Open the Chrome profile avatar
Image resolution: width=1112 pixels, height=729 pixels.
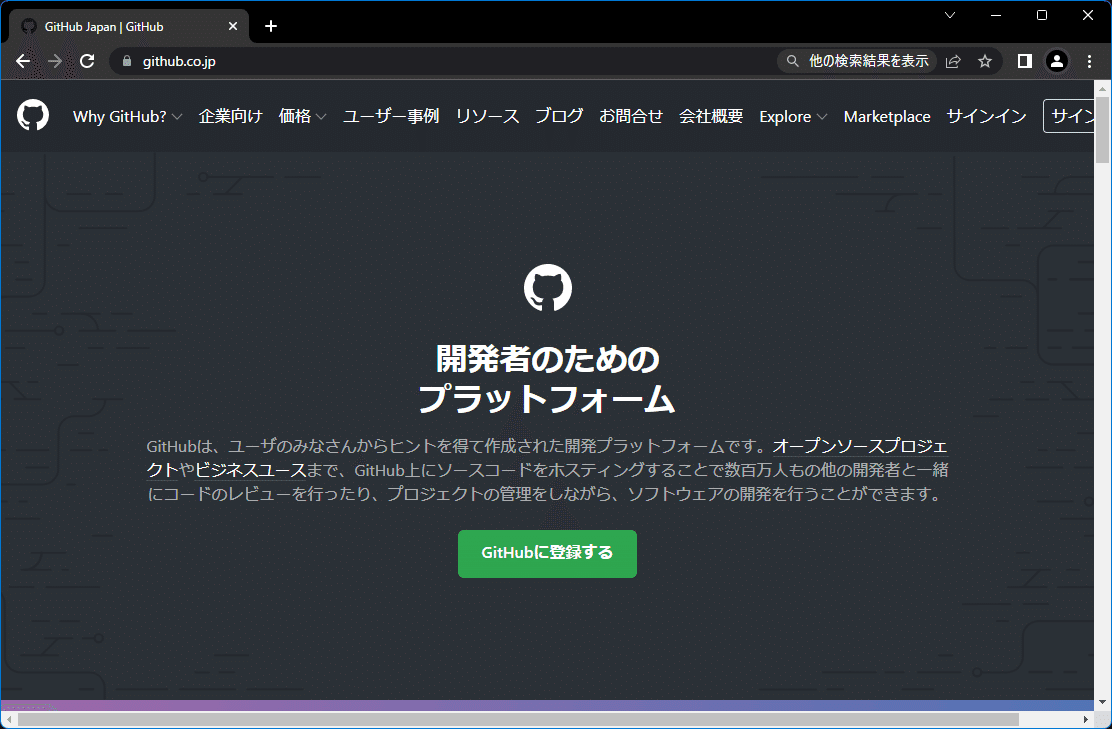coord(1057,61)
